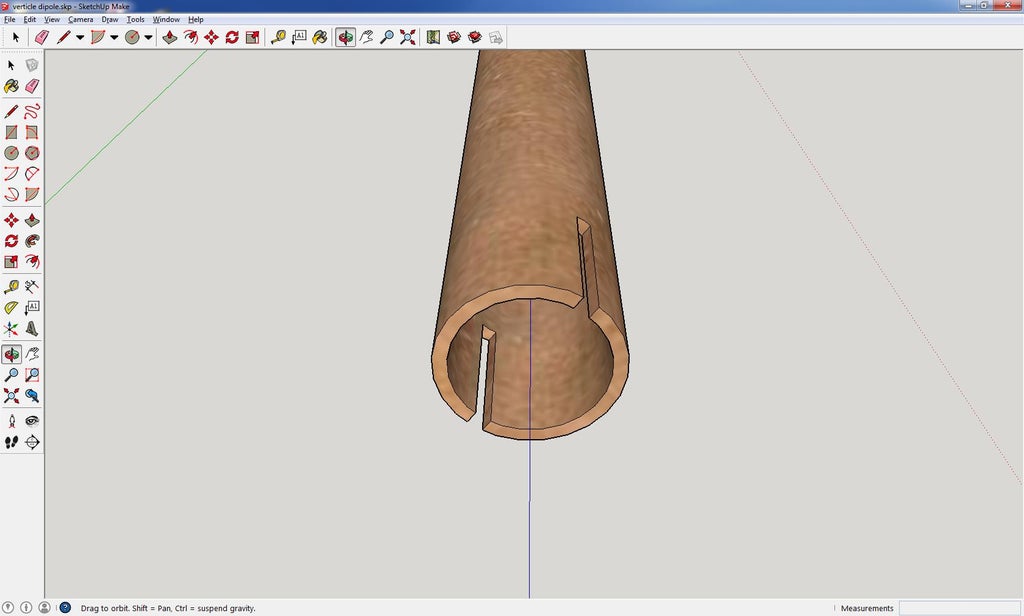This screenshot has height=616, width=1024.
Task: Choose the Polygon tool
Action: 32,153
